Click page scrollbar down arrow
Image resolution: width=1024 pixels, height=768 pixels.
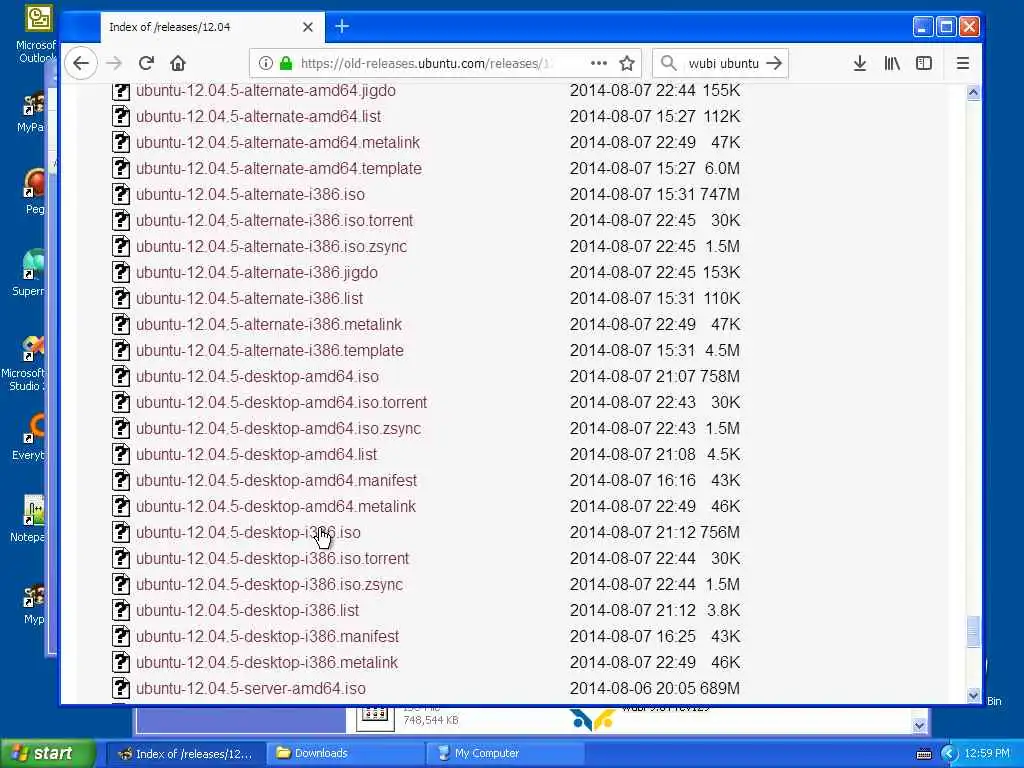973,696
